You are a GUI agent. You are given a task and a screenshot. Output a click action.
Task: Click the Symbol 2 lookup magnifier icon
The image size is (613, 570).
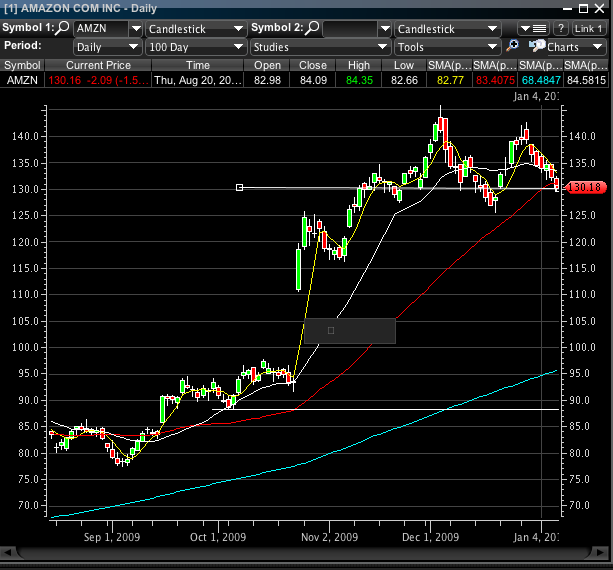(313, 30)
